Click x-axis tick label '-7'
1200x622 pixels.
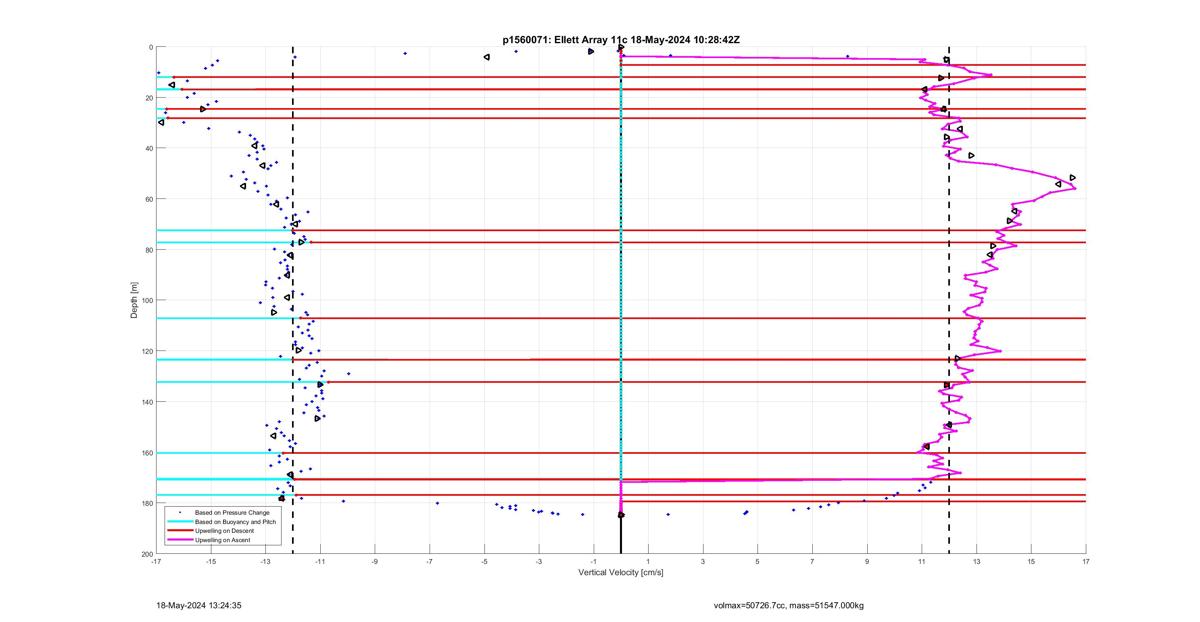point(429,561)
